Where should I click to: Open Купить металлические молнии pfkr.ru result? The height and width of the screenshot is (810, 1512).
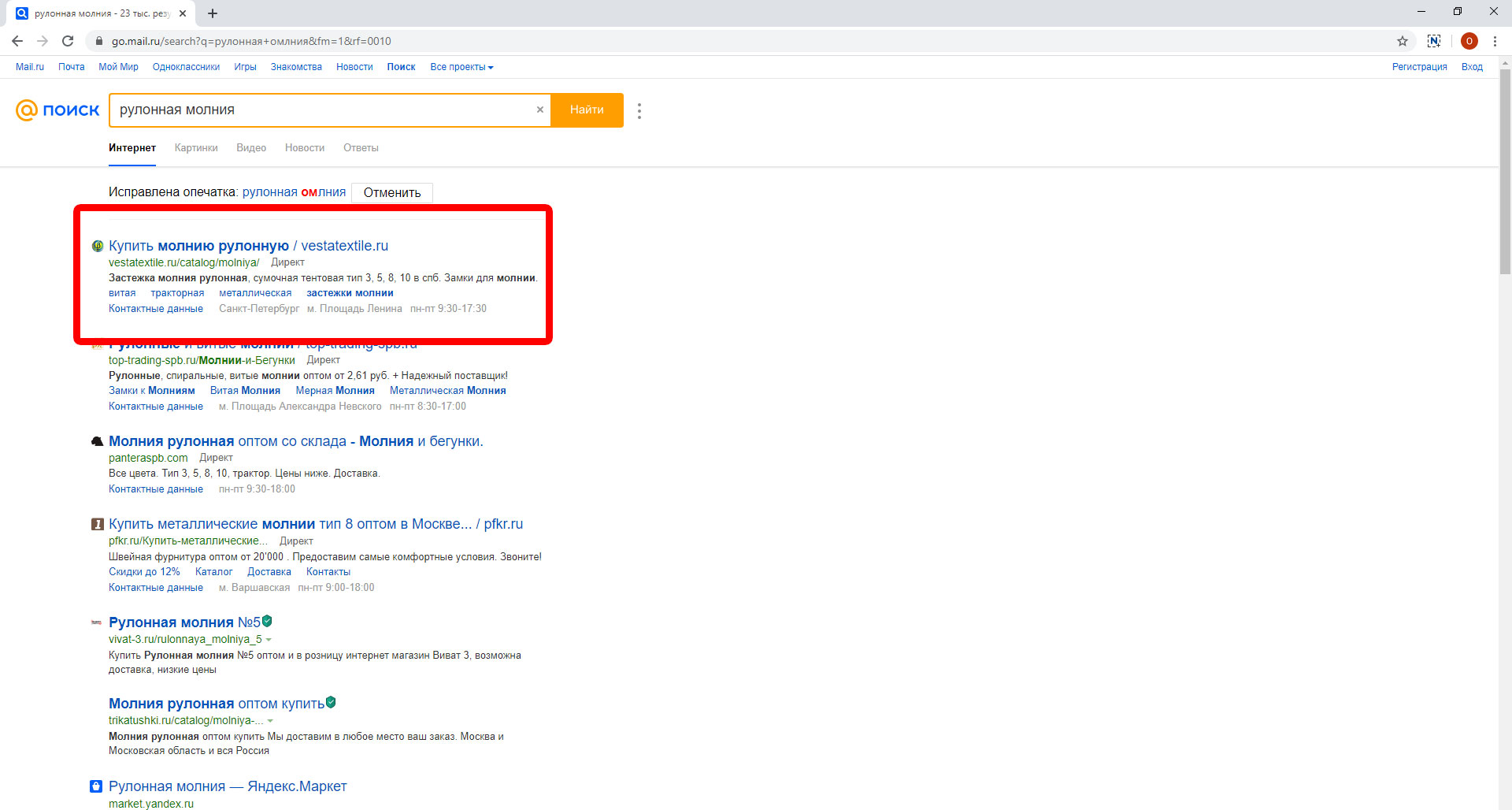click(x=316, y=524)
